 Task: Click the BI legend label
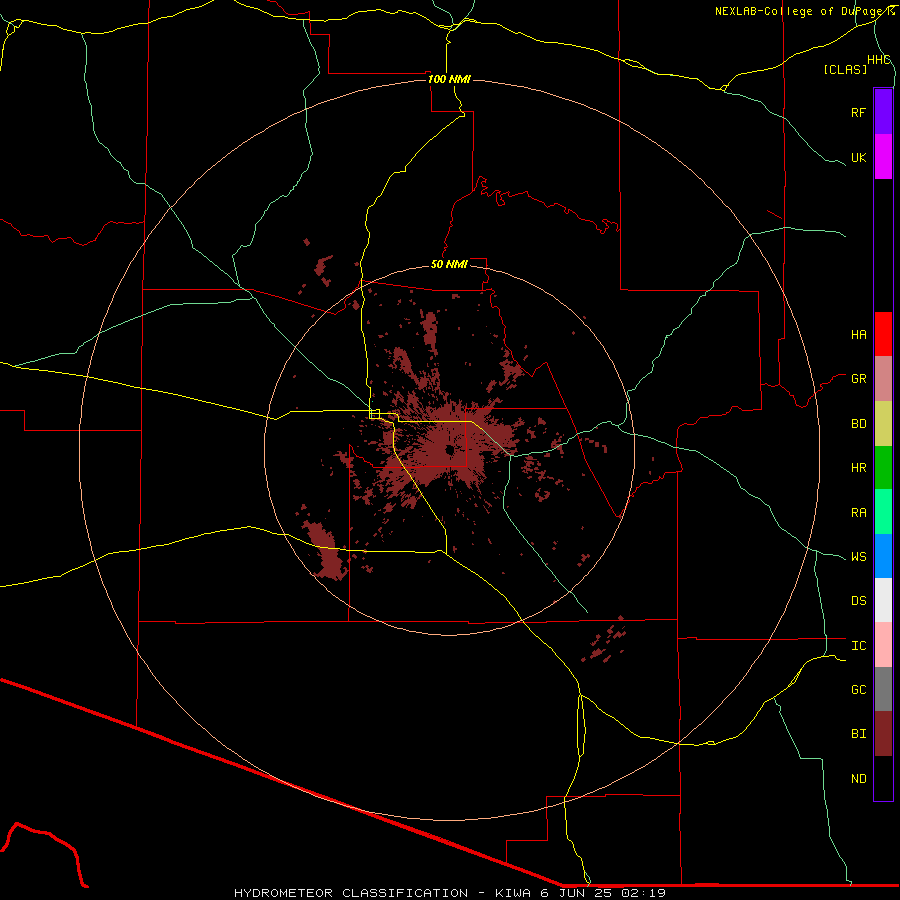[x=858, y=734]
